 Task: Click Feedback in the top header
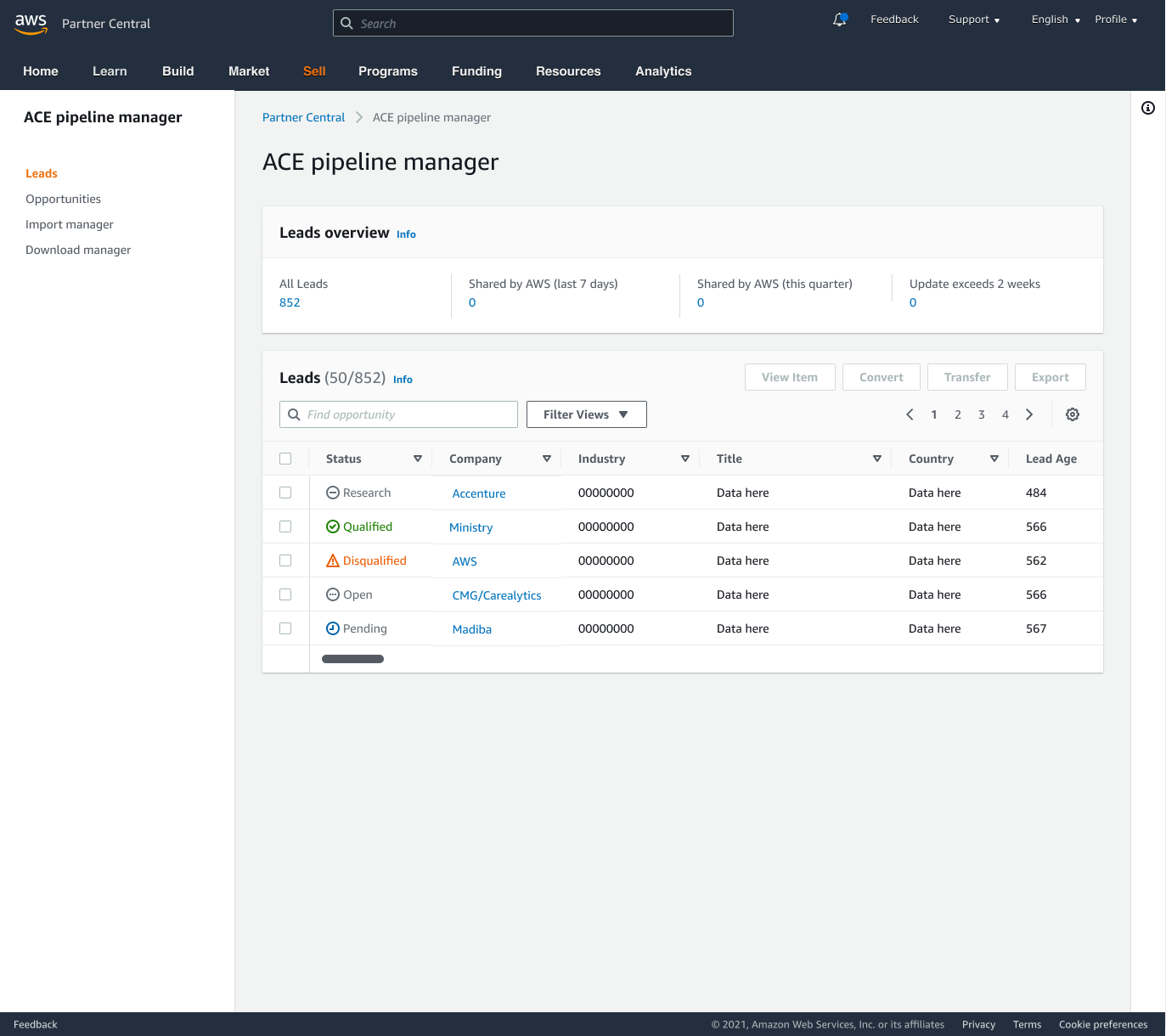(894, 20)
